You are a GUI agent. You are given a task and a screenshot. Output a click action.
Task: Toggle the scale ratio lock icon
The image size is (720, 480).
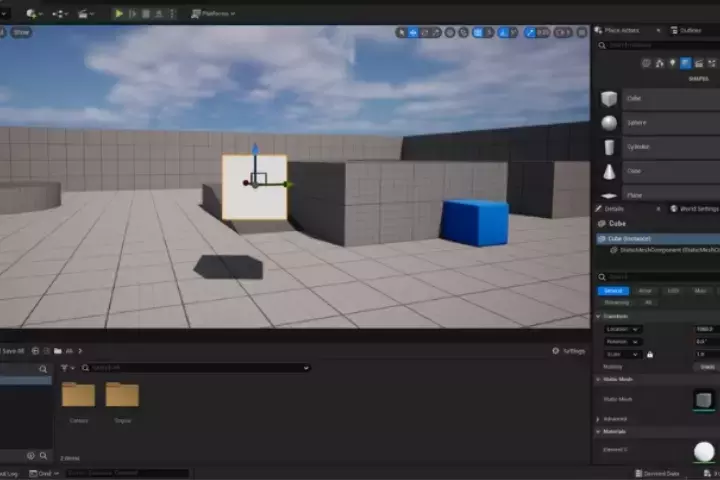(x=650, y=355)
